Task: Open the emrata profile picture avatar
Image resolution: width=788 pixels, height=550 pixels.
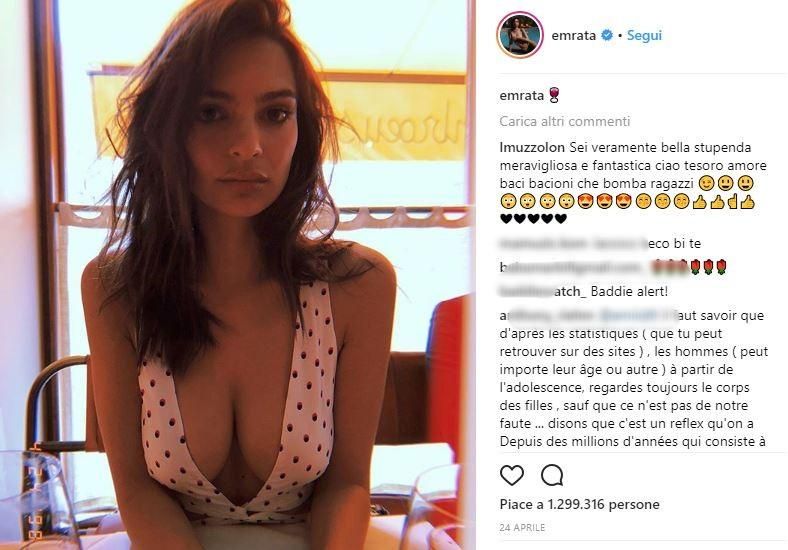Action: pos(520,35)
